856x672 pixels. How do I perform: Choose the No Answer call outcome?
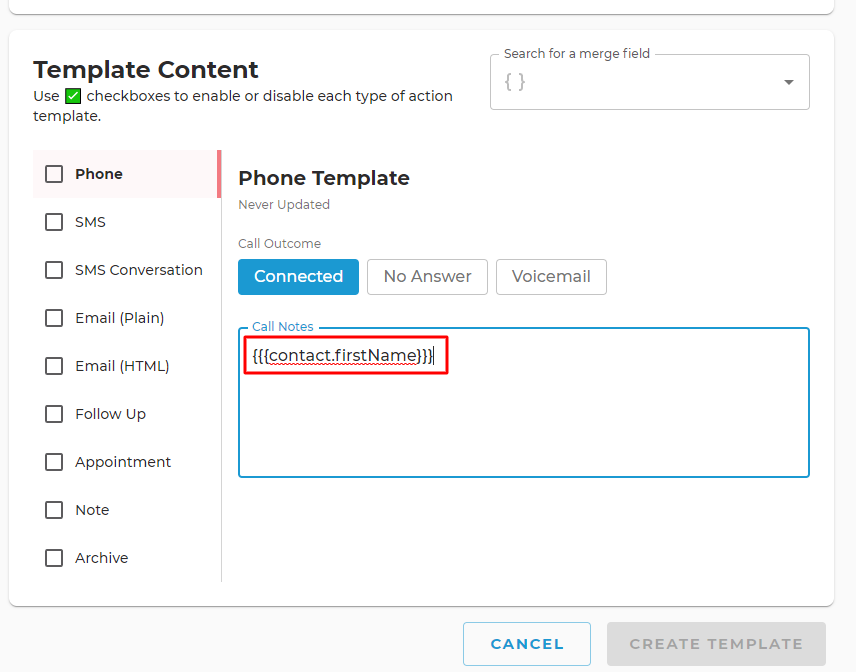click(x=427, y=277)
